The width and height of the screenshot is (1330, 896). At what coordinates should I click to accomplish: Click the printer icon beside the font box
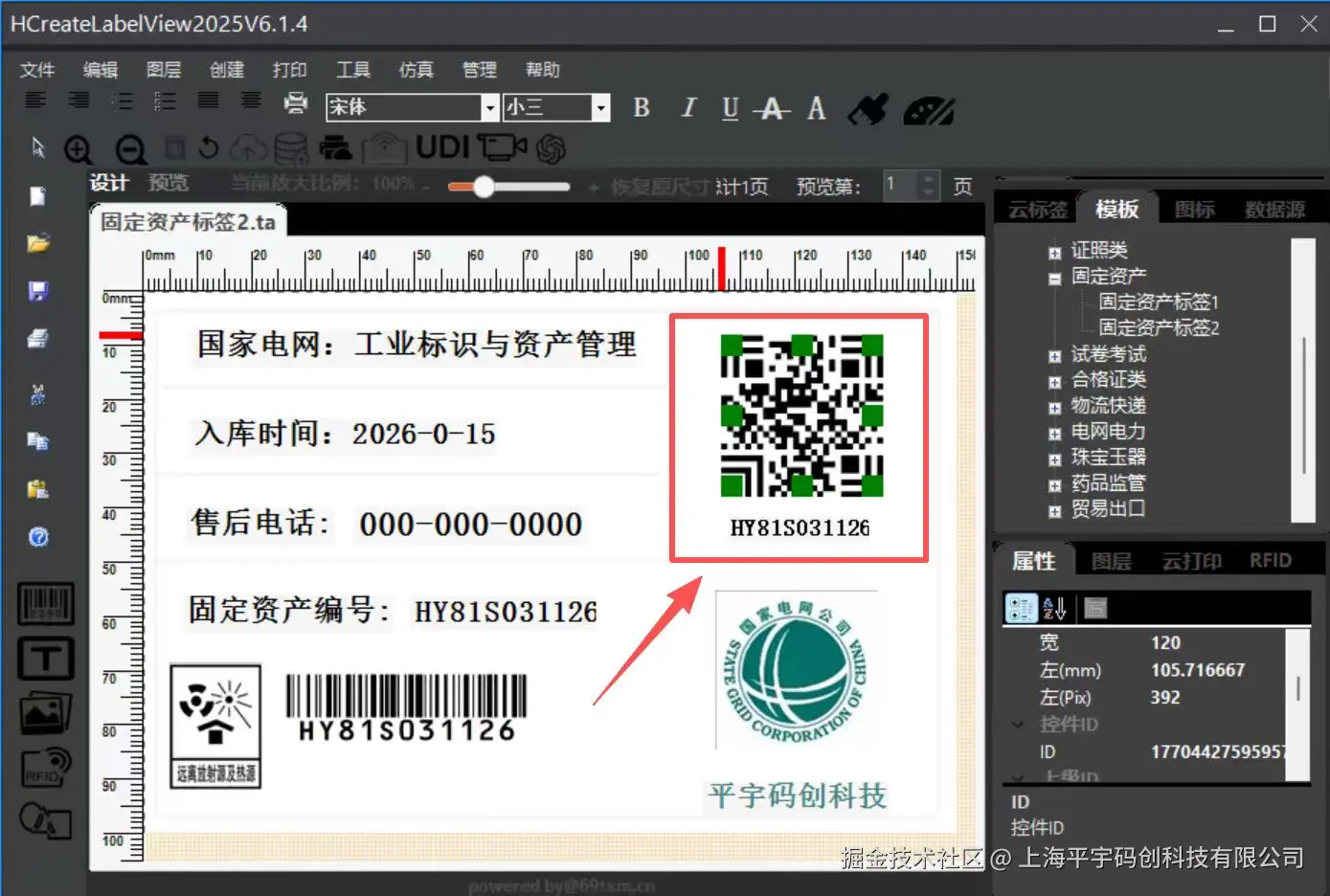pos(297,102)
